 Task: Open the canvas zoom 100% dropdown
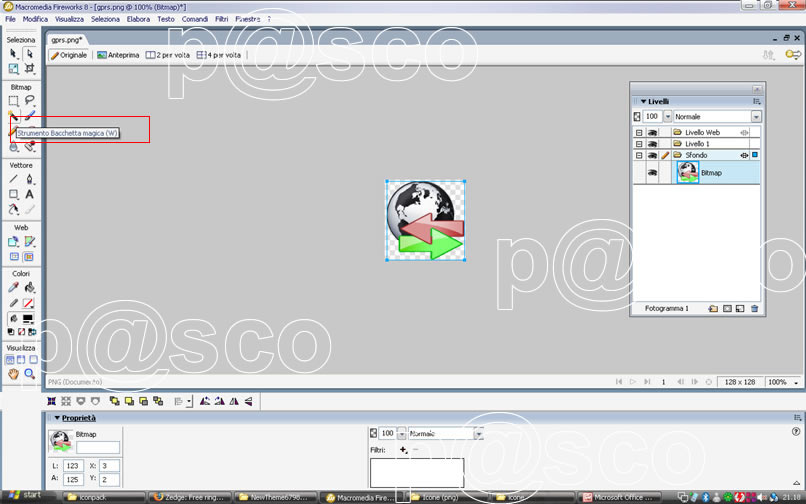pos(796,382)
